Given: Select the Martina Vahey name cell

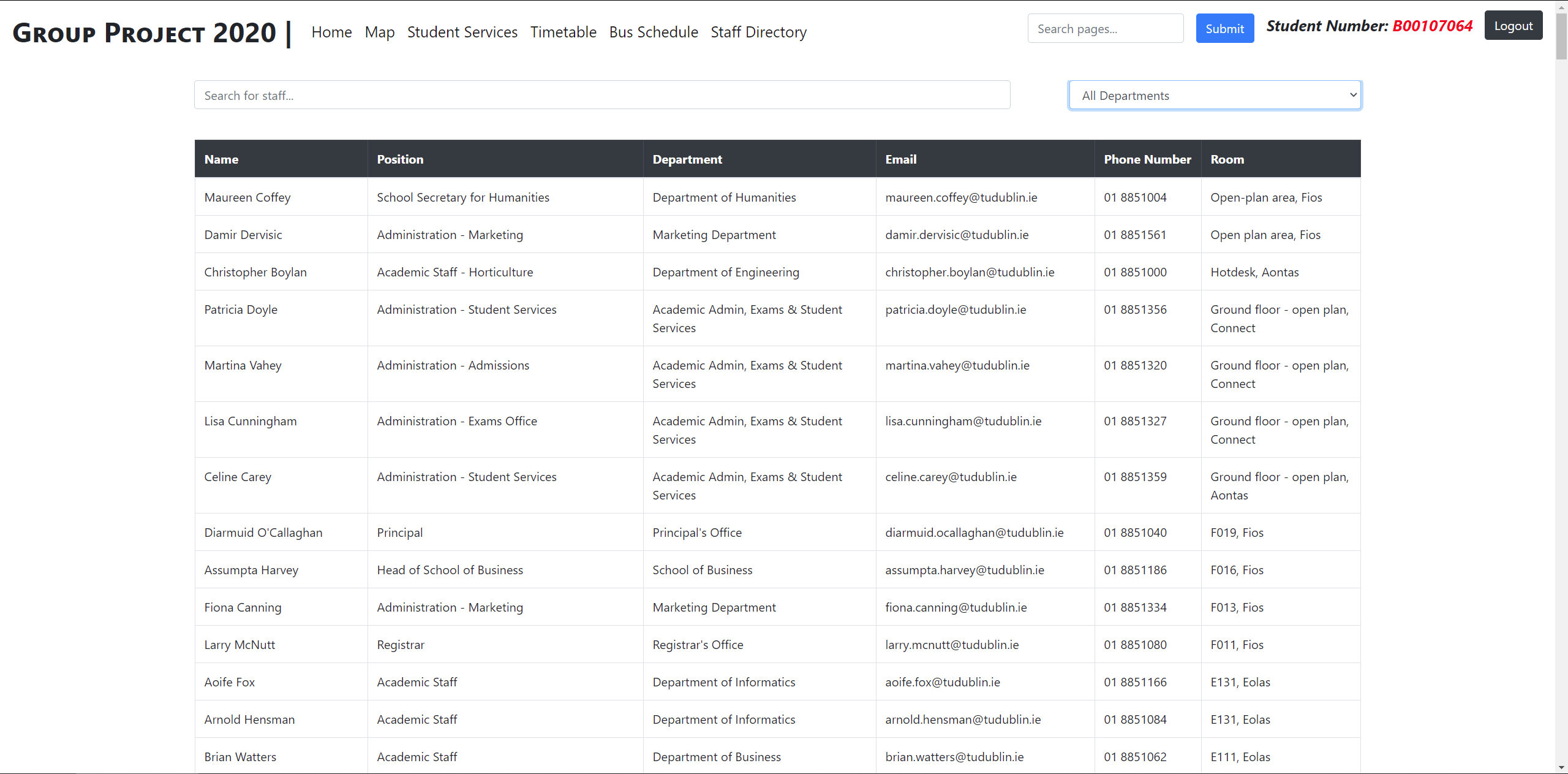Looking at the screenshot, I should click(281, 374).
